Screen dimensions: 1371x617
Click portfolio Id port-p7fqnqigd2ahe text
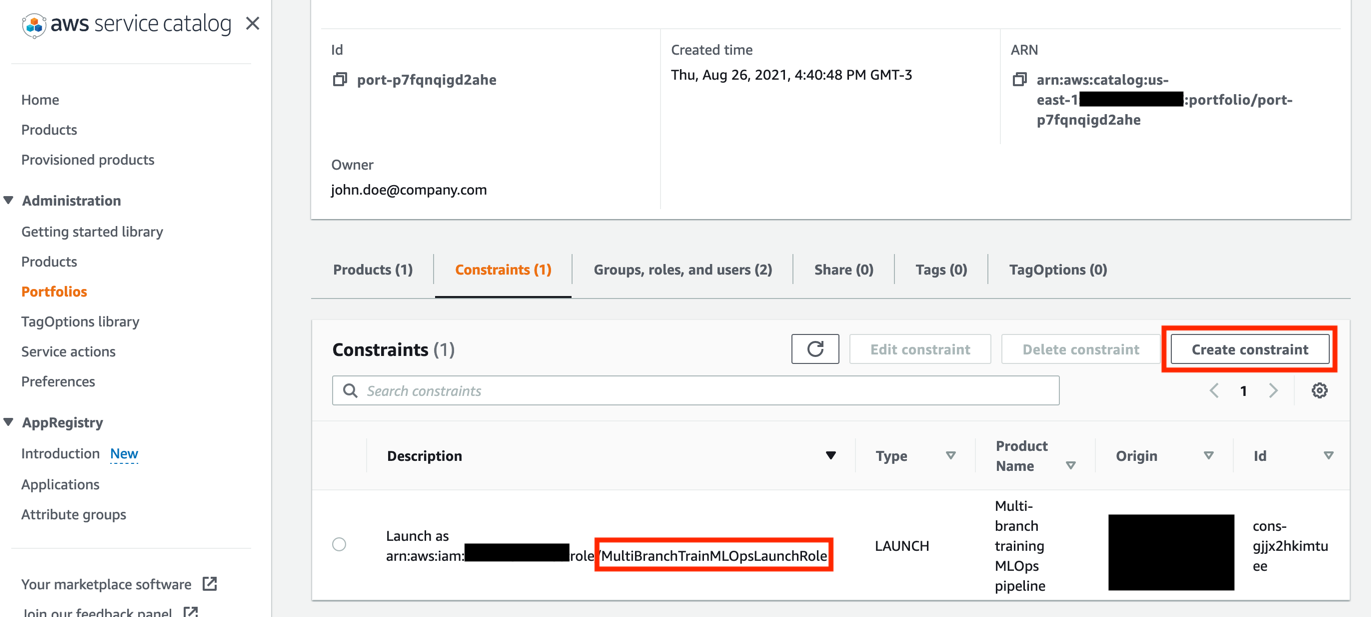(427, 80)
